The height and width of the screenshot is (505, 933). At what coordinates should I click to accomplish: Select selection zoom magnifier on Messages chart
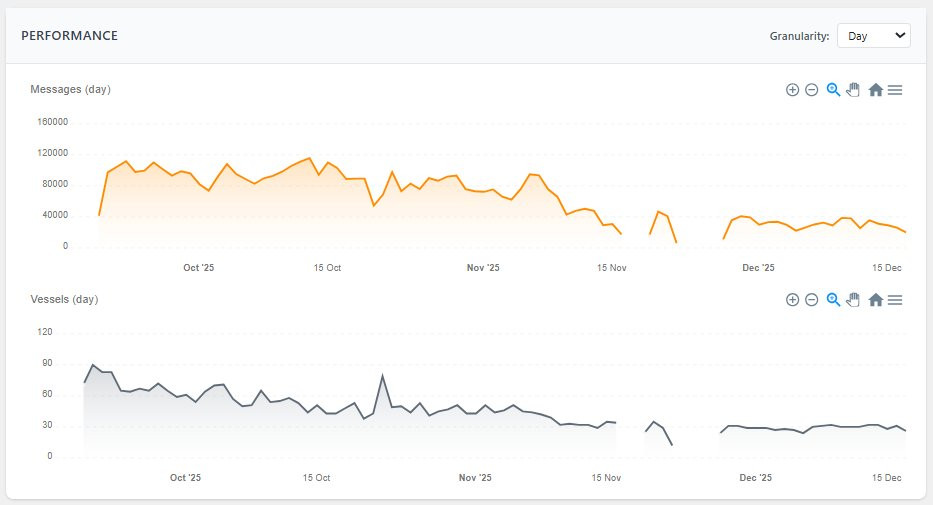pyautogui.click(x=833, y=90)
